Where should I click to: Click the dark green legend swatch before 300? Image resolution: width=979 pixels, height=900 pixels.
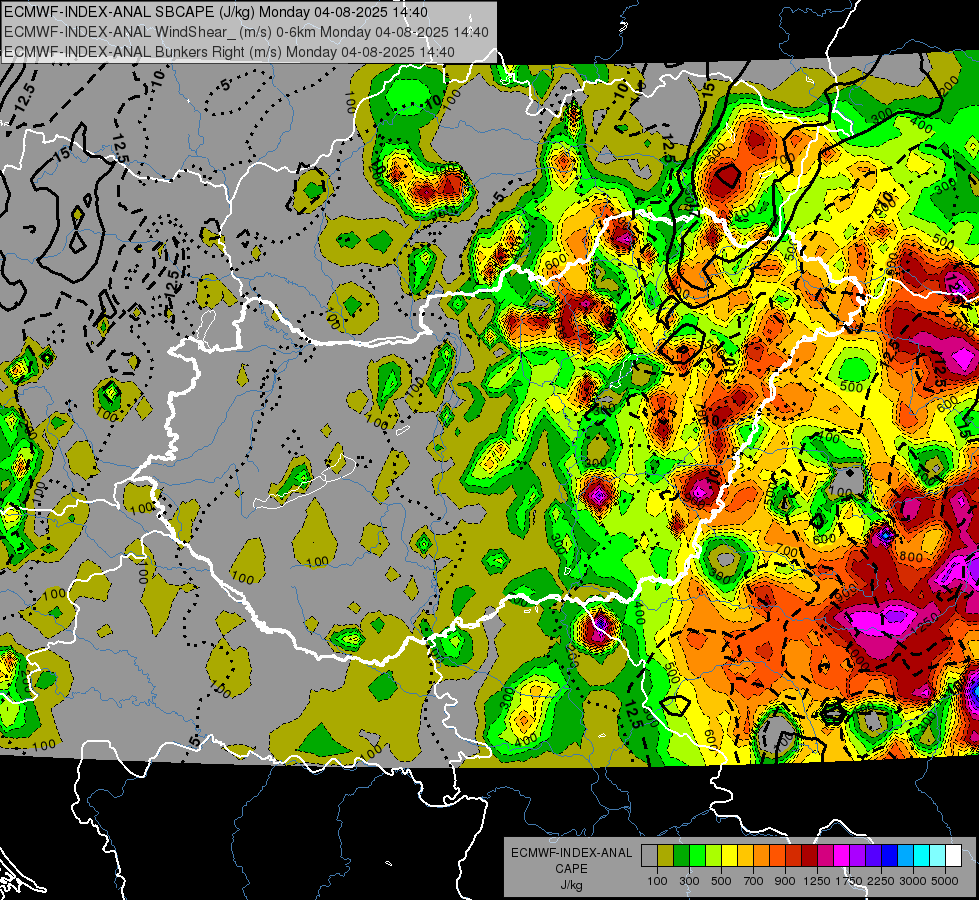click(x=681, y=856)
